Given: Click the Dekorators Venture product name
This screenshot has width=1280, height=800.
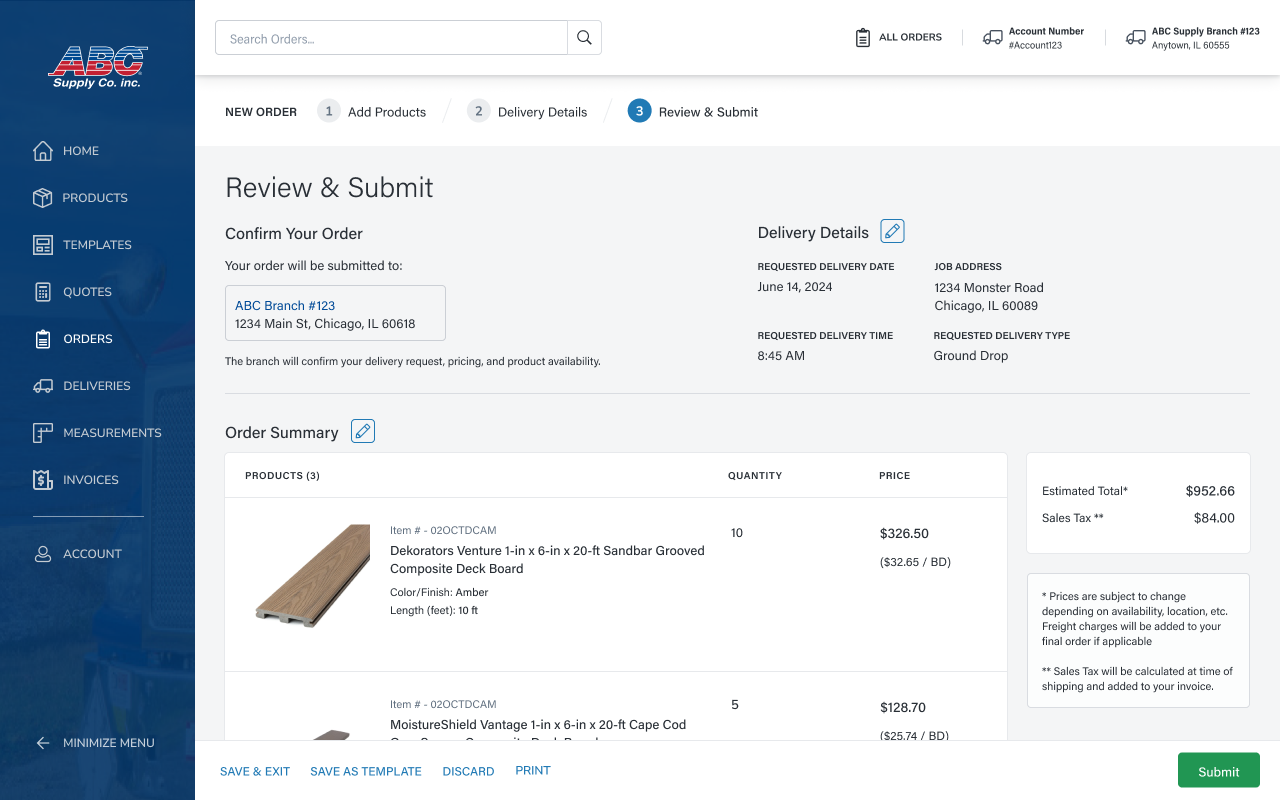Looking at the screenshot, I should tap(547, 560).
